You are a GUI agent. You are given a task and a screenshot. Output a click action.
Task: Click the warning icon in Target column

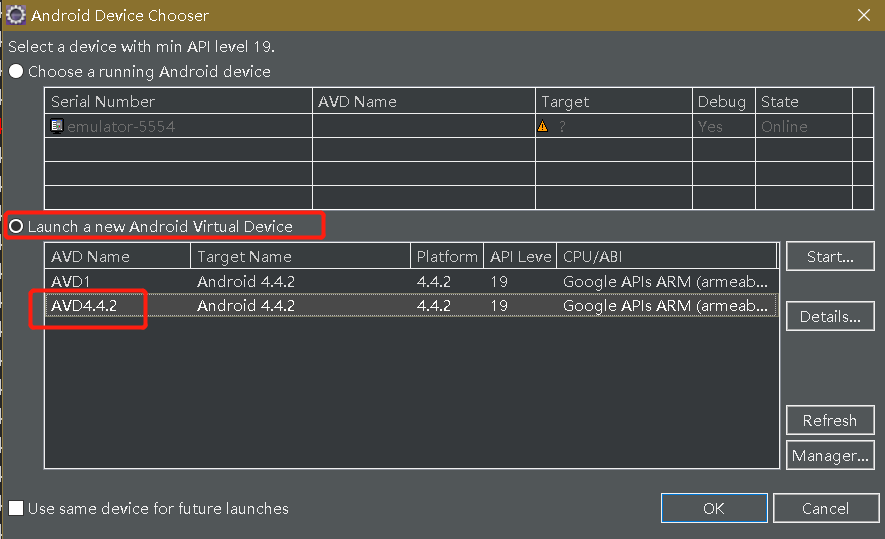[x=542, y=126]
